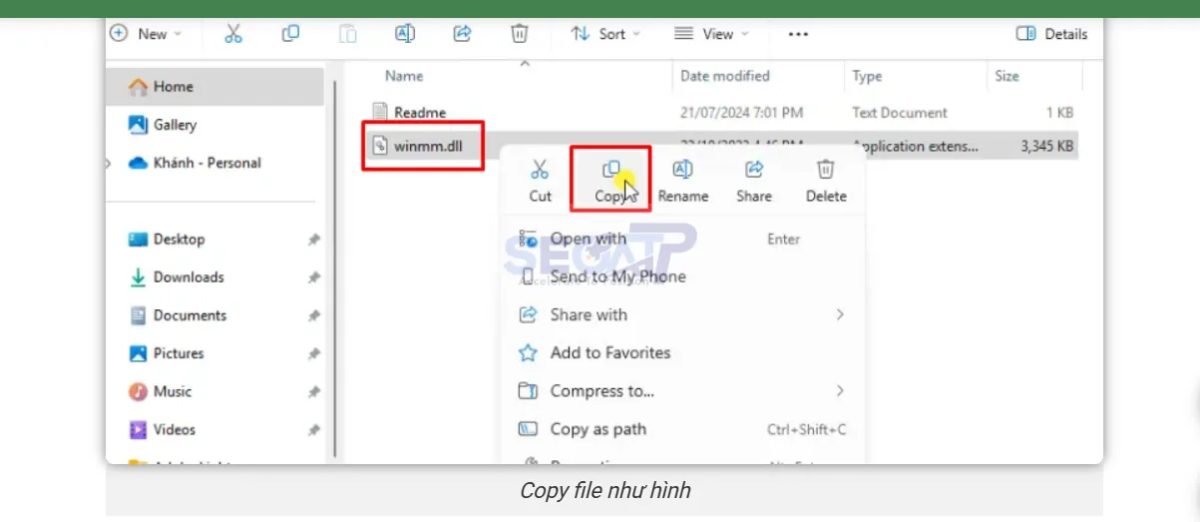Choose Rename in the context menu
The height and width of the screenshot is (522, 1200).
click(683, 181)
